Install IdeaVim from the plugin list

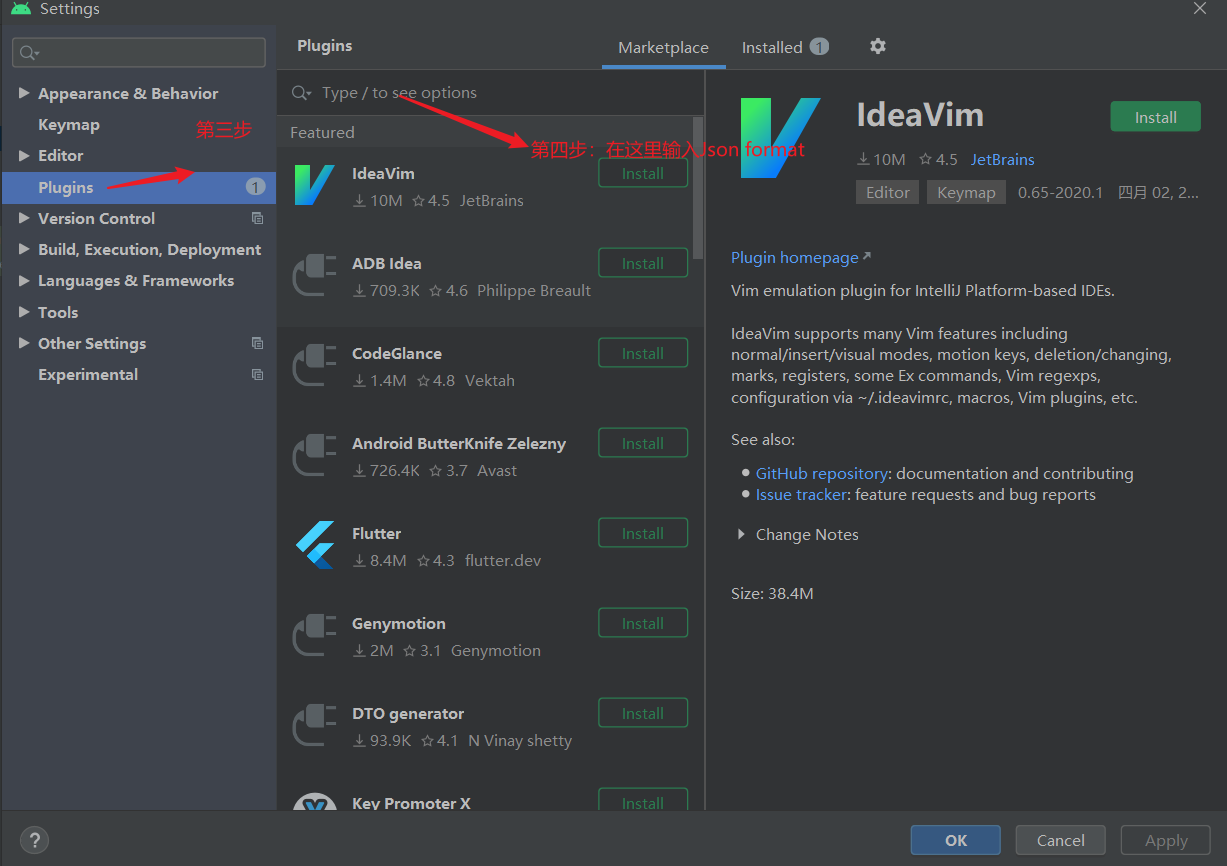pos(643,173)
